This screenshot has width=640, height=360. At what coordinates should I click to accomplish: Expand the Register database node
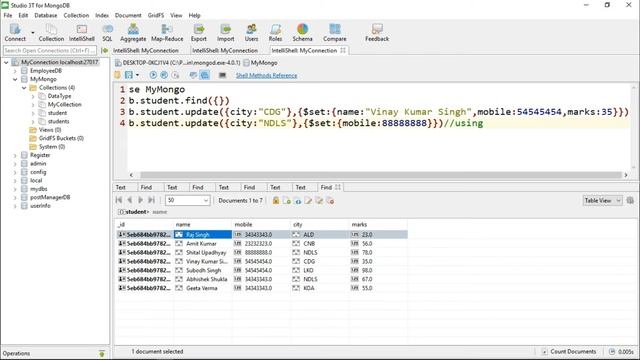tap(15, 155)
